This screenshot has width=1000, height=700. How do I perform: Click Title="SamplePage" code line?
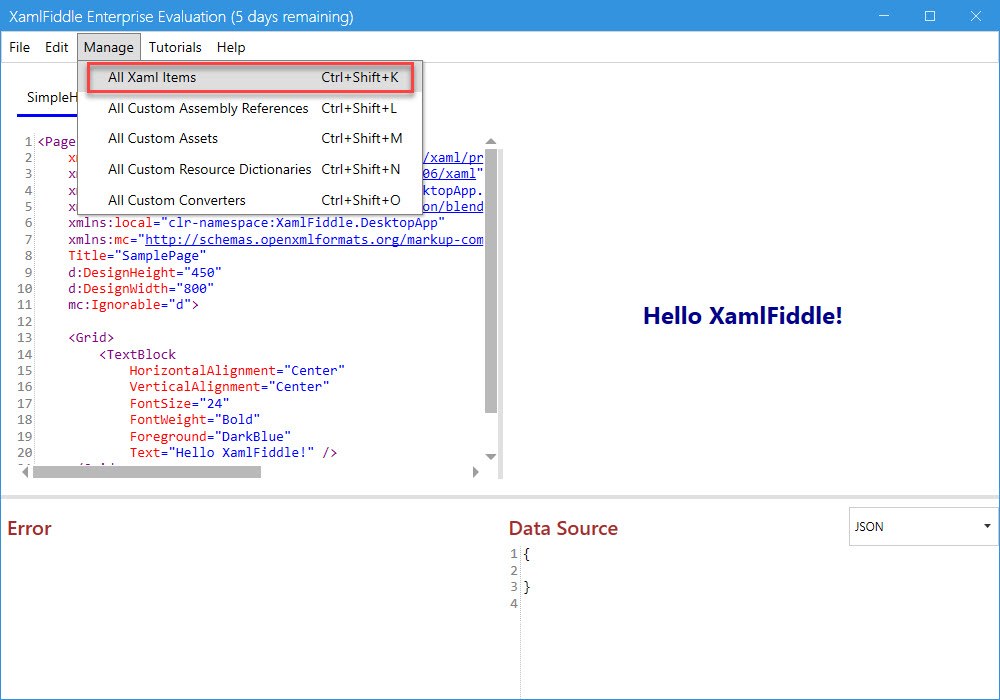pos(137,256)
